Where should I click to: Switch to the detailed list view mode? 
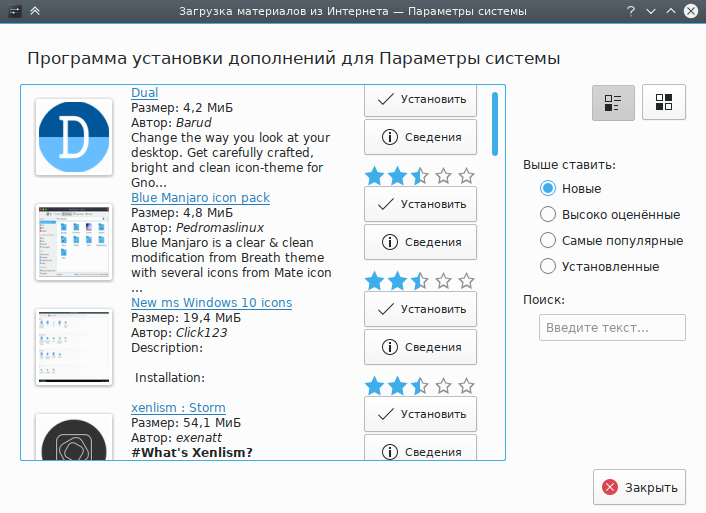click(x=613, y=102)
